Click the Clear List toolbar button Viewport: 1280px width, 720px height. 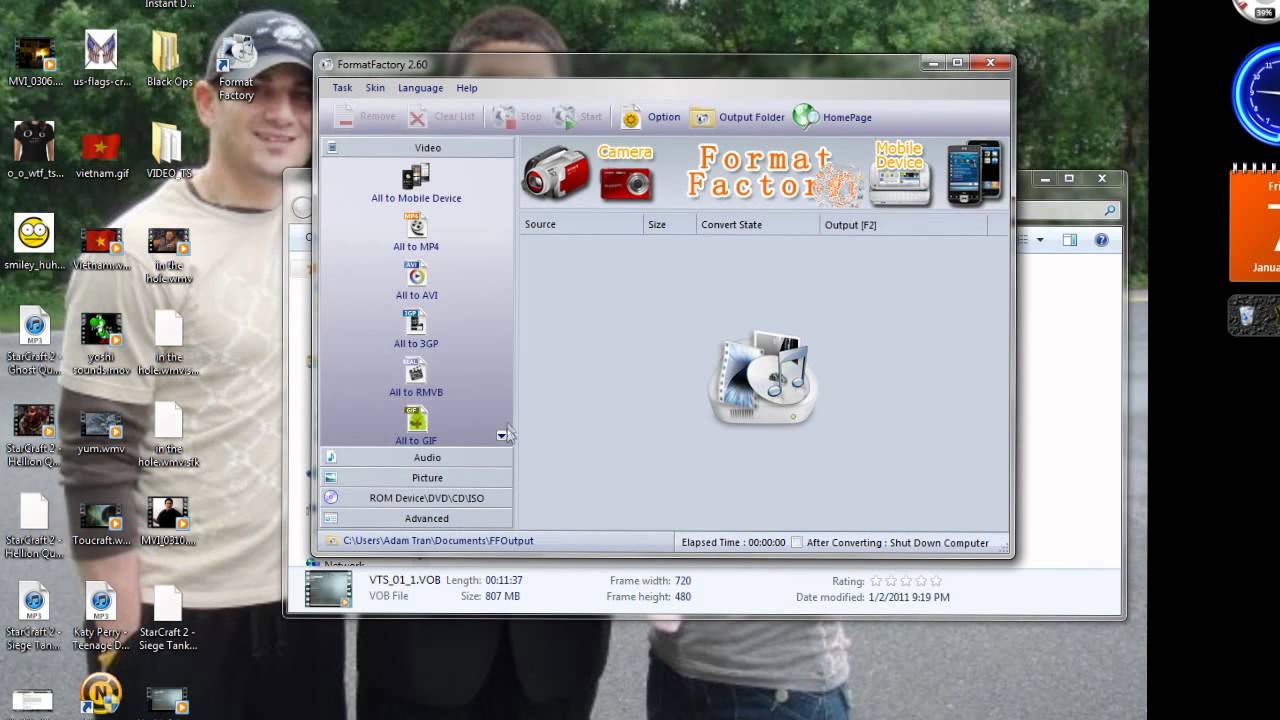[x=441, y=117]
